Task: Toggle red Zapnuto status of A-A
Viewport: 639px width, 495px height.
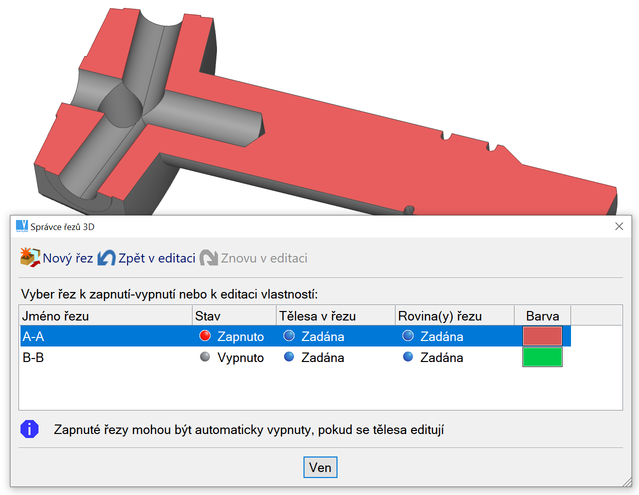Action: 206,337
